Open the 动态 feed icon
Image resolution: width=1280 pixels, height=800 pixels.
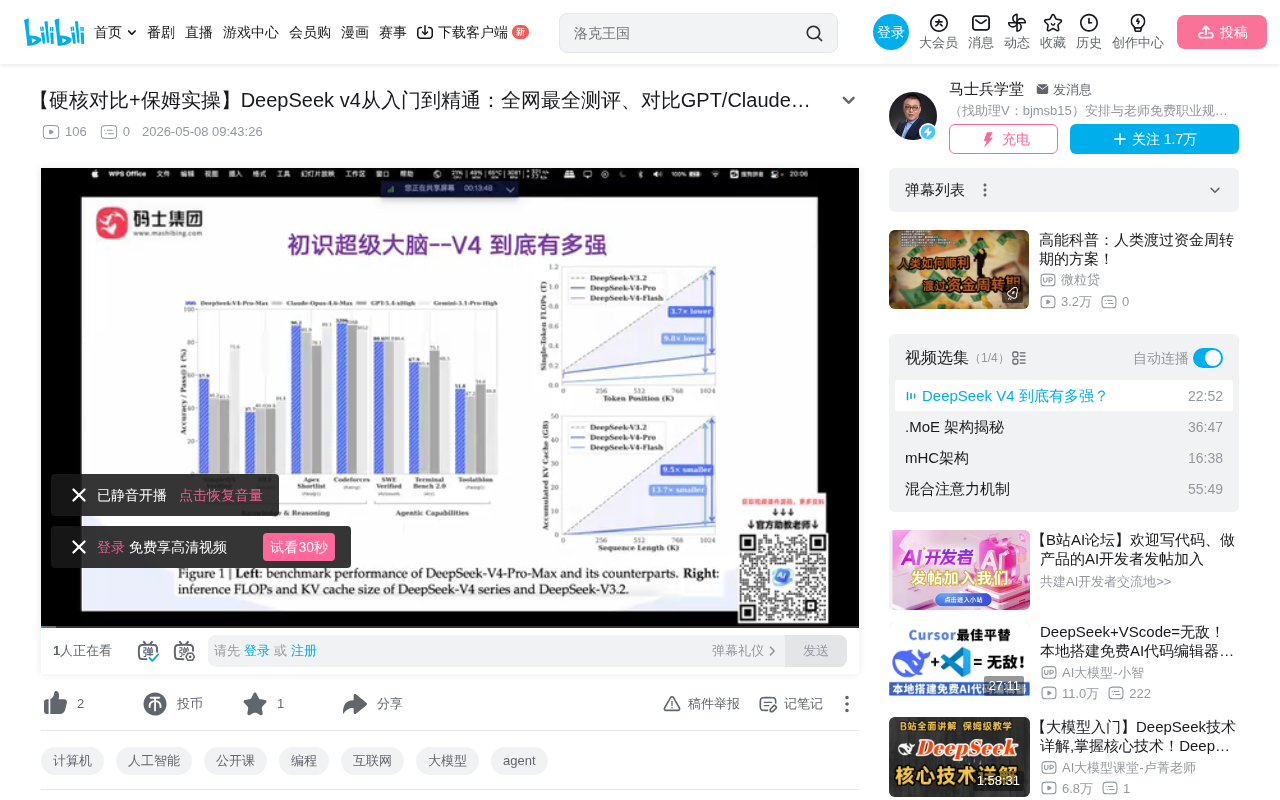point(1017,23)
